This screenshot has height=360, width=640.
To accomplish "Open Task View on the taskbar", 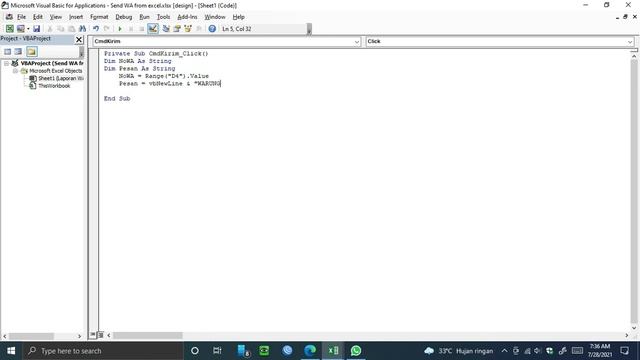I will point(217,351).
